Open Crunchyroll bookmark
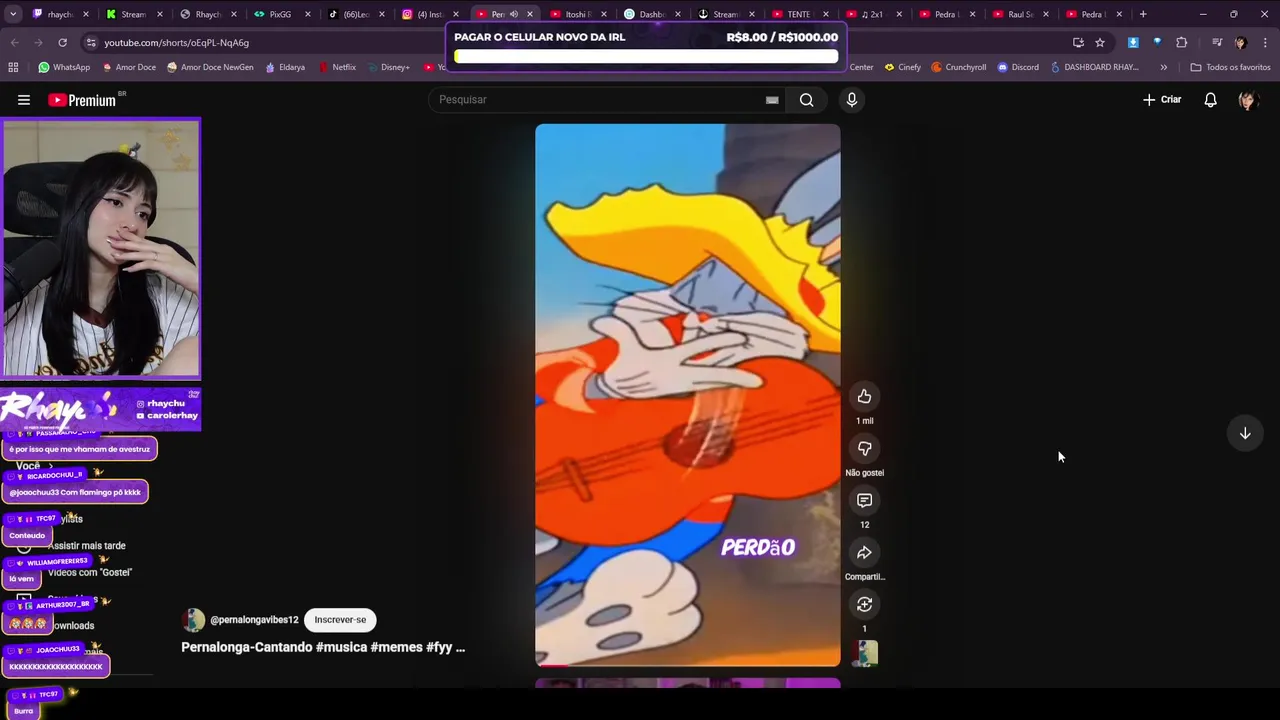 [959, 67]
